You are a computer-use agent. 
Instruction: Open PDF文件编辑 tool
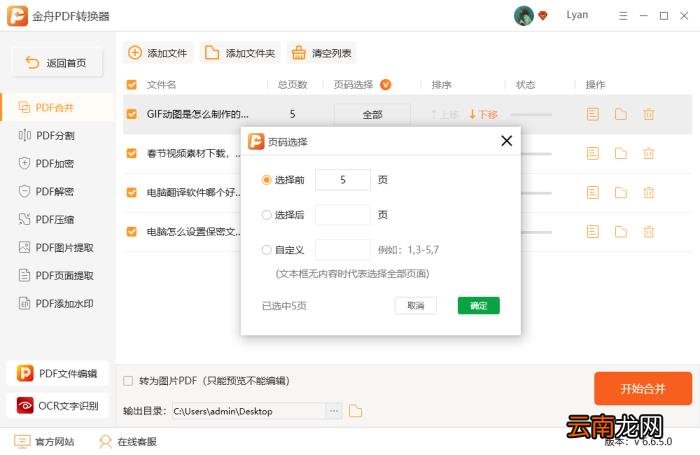57,373
